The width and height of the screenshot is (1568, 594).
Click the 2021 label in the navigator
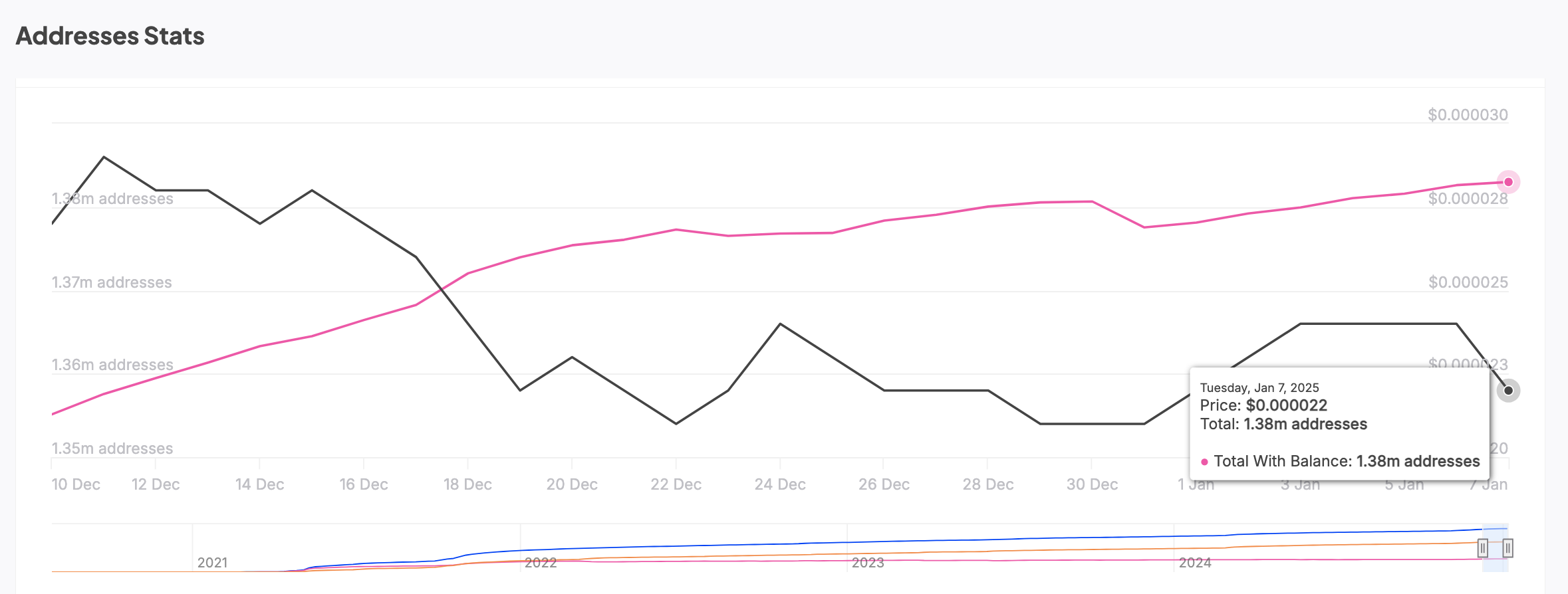point(212,563)
